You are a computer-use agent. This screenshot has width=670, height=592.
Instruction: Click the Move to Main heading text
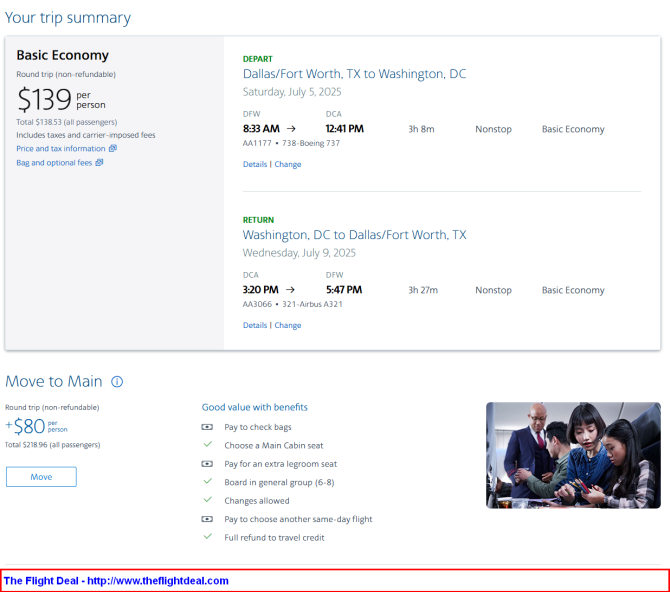point(54,381)
